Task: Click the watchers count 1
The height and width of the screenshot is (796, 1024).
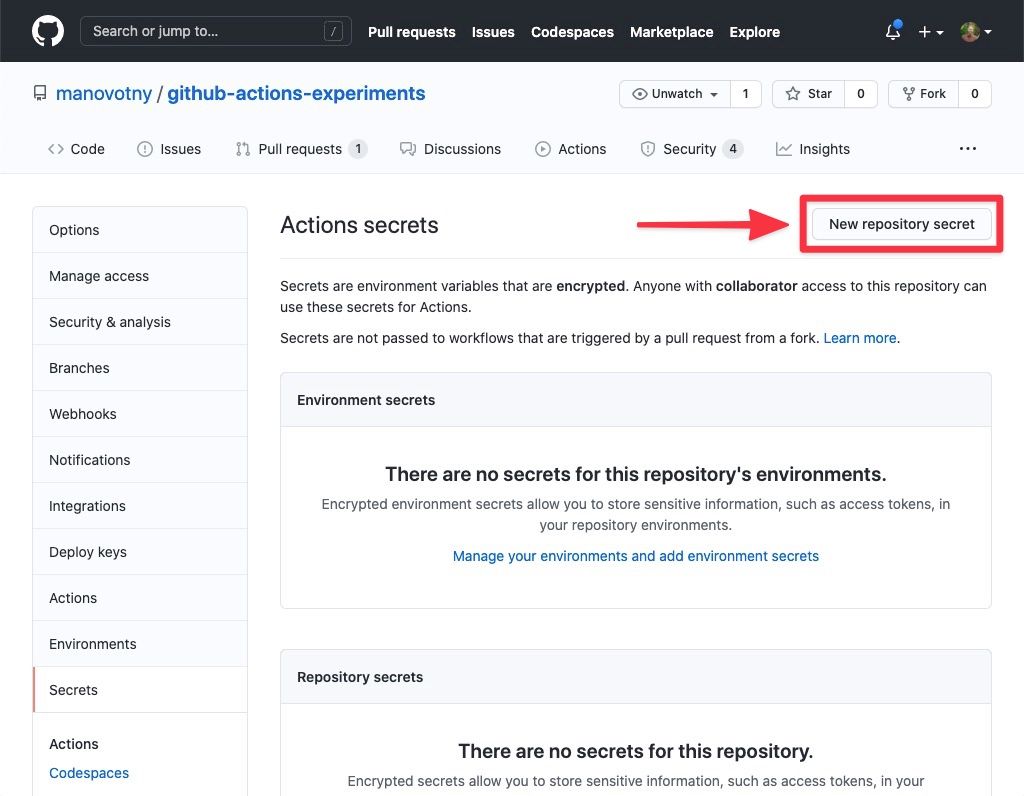Action: click(x=746, y=94)
